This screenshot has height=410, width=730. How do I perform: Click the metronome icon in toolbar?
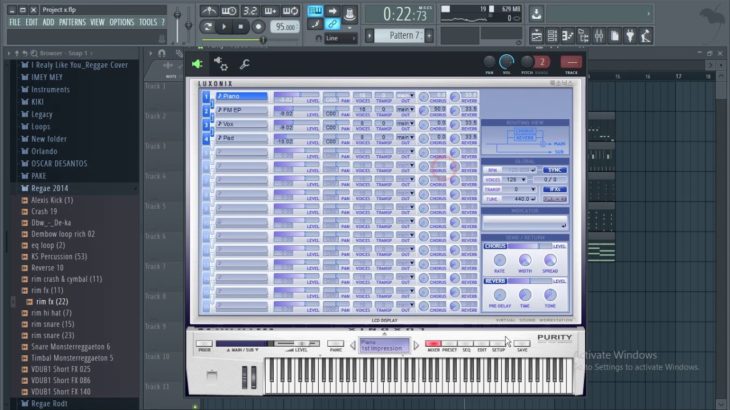pos(209,10)
